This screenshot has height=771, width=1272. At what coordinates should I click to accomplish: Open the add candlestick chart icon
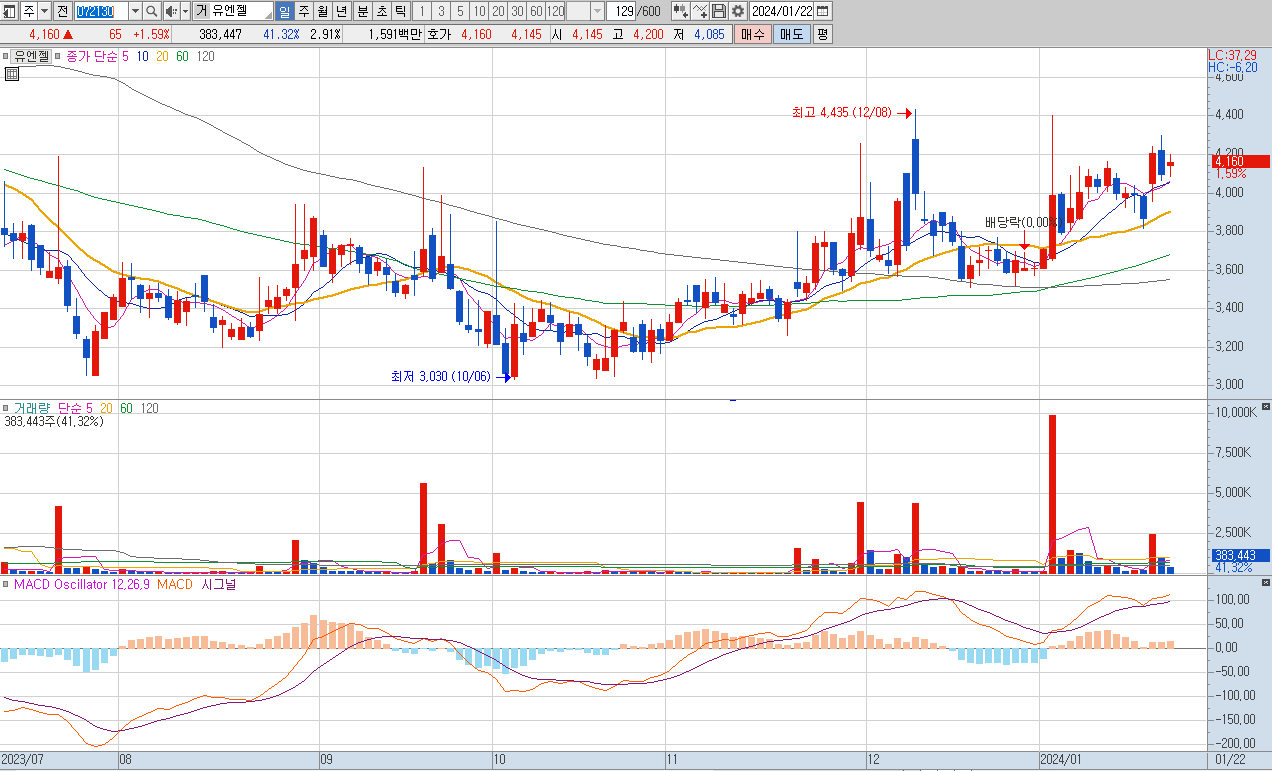(x=681, y=11)
